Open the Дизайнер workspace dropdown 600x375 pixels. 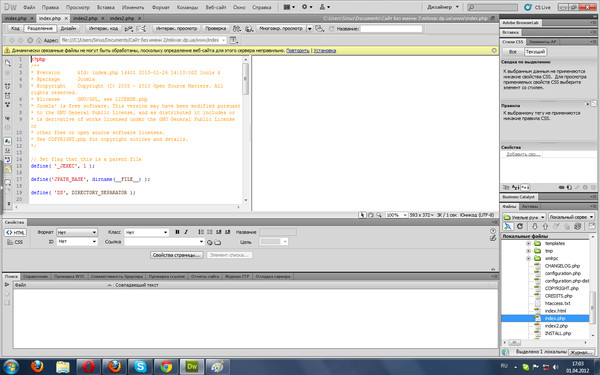443,7
